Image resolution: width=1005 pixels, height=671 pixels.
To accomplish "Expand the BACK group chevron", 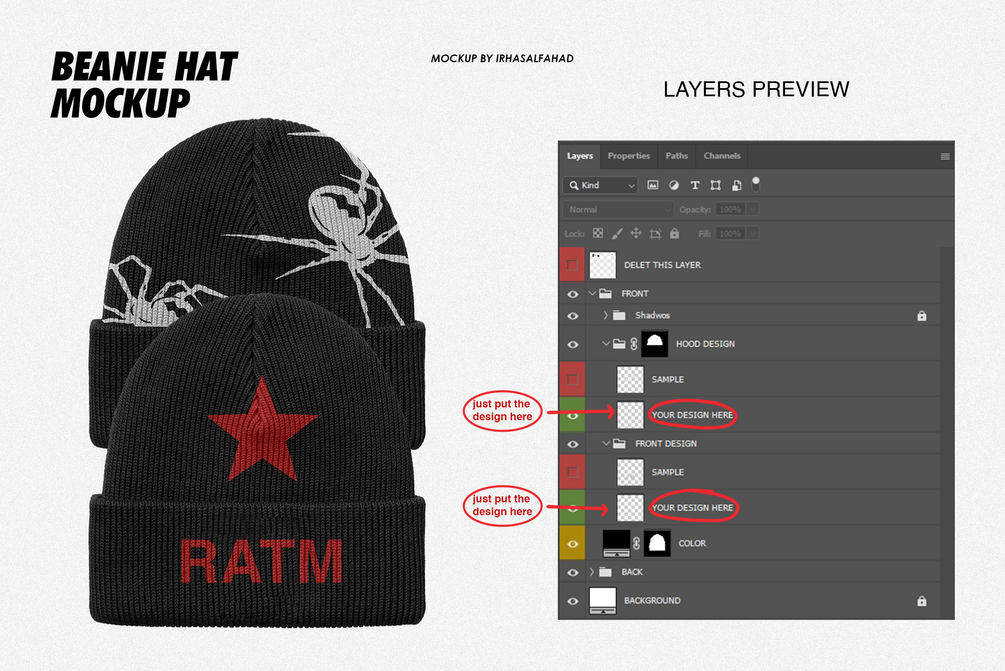I will pos(592,572).
